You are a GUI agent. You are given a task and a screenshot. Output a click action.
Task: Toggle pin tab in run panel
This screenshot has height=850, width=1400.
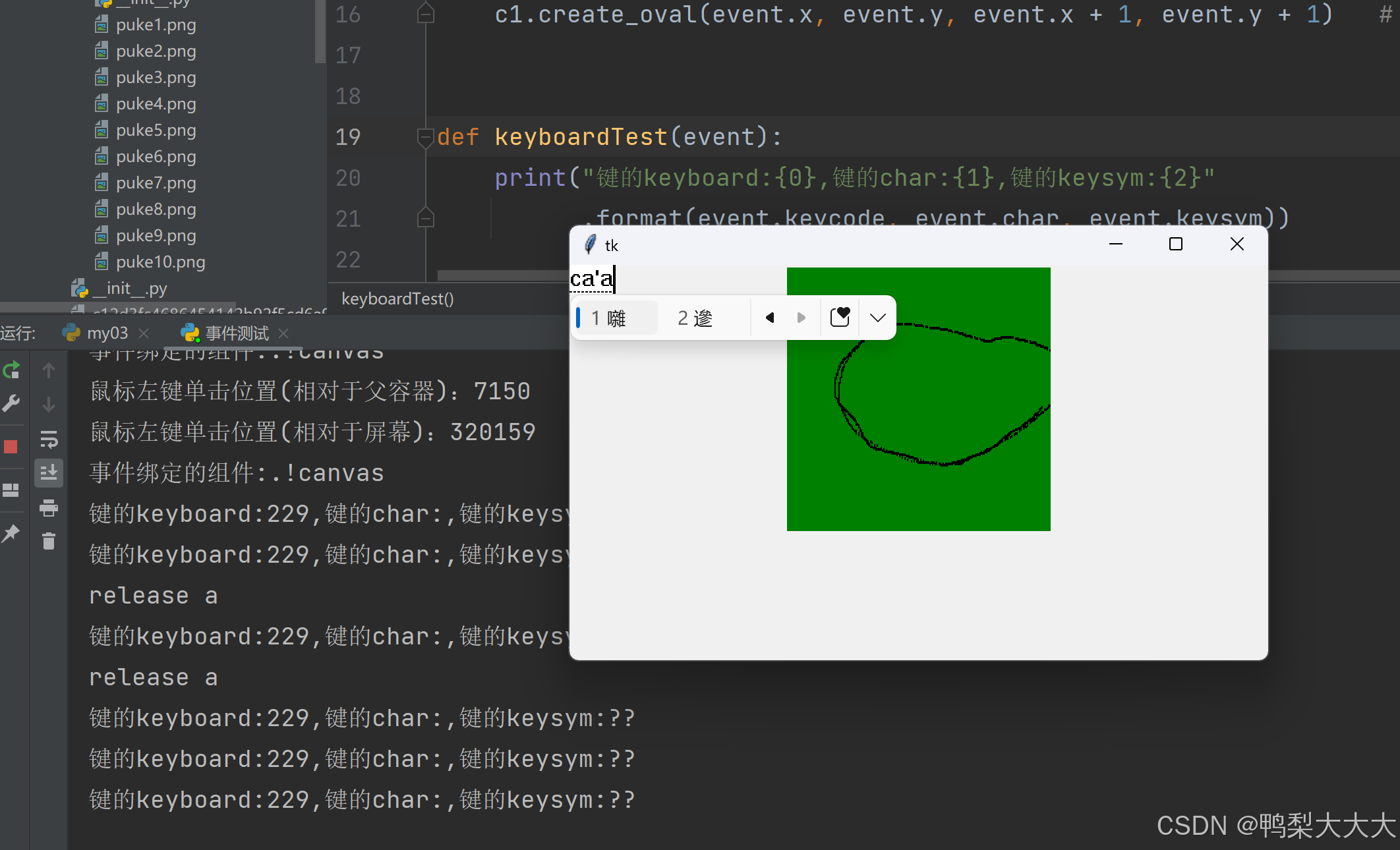[x=11, y=534]
